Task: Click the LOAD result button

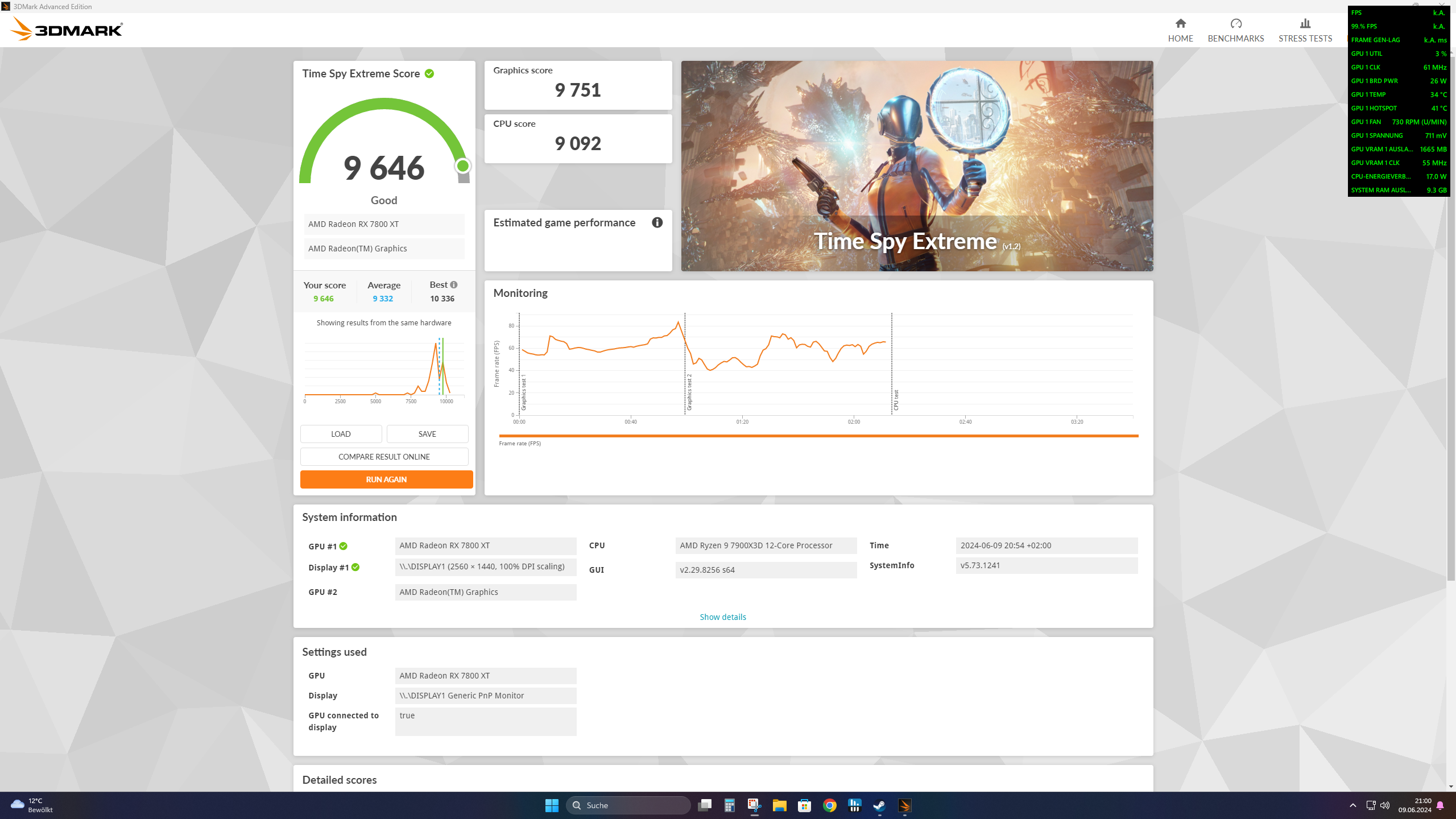Action: (341, 434)
